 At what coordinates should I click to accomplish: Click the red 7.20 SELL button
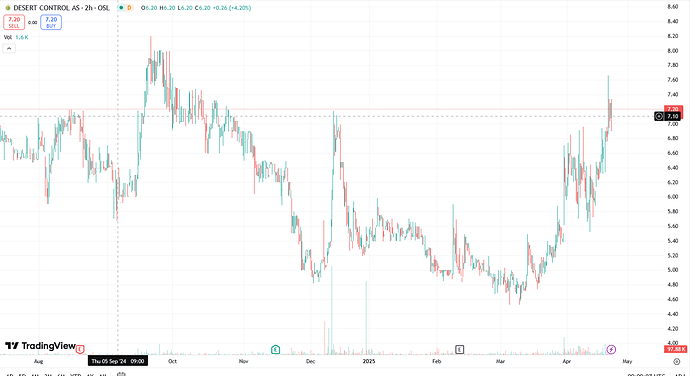click(14, 22)
